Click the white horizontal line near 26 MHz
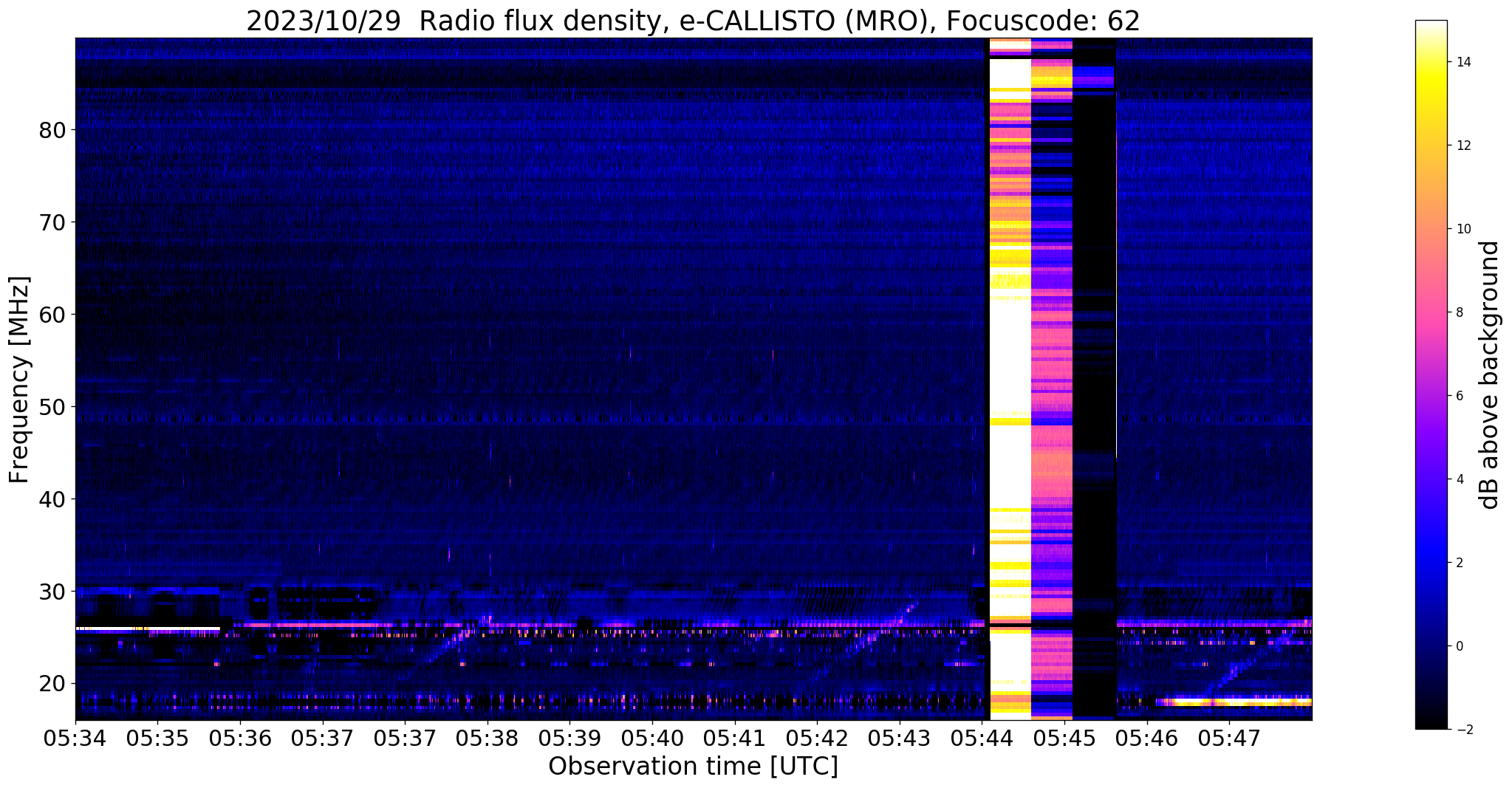 click(148, 628)
